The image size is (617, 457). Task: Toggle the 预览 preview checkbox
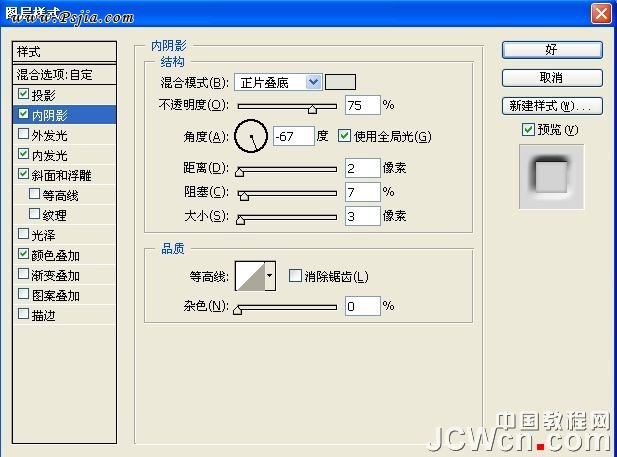point(528,129)
